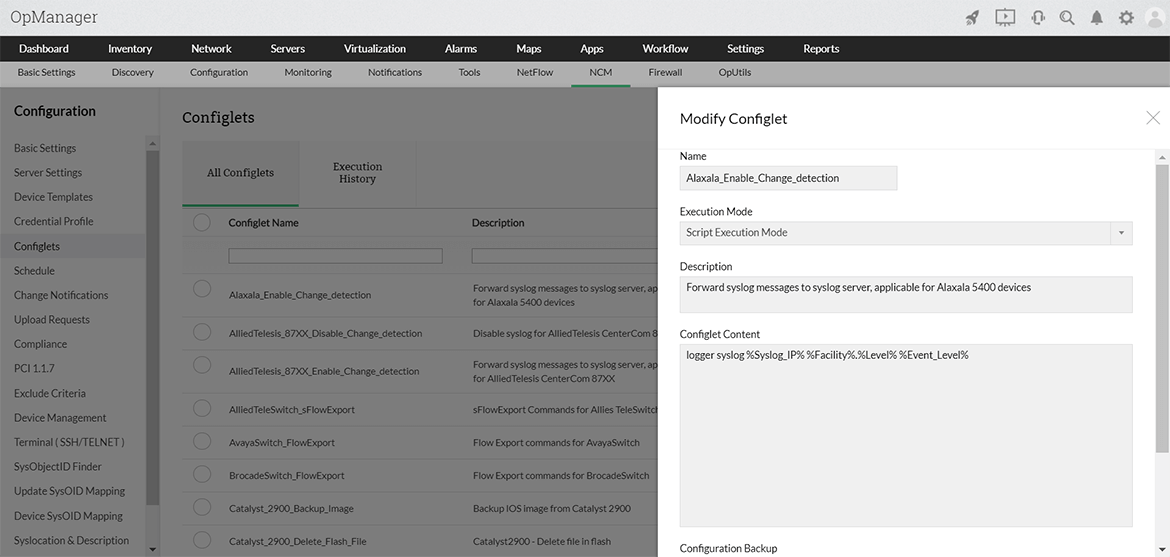Select the AvayaSwitch_FlowExport row radio button
Image resolution: width=1170 pixels, height=557 pixels.
(202, 440)
